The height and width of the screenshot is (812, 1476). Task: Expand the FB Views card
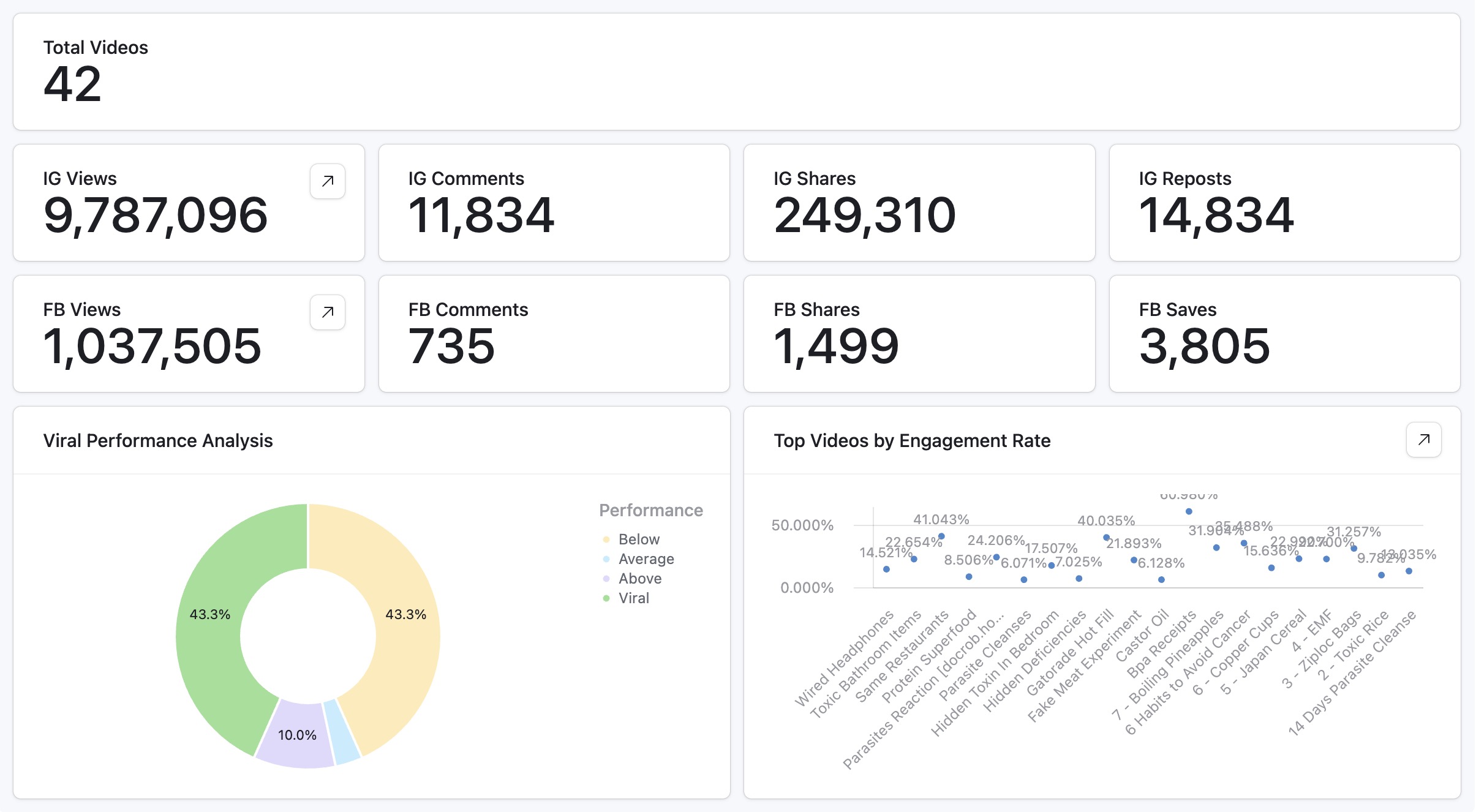point(326,312)
